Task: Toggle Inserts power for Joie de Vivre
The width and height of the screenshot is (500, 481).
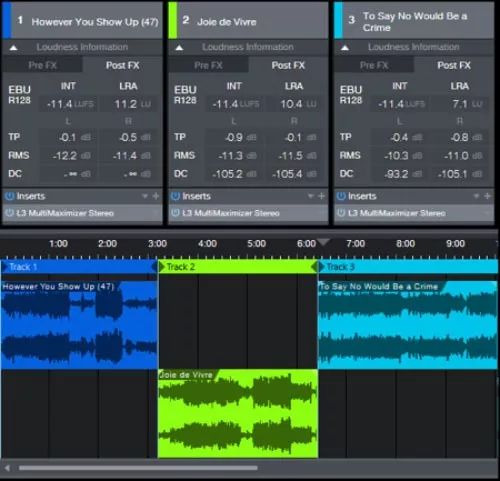Action: [175, 196]
